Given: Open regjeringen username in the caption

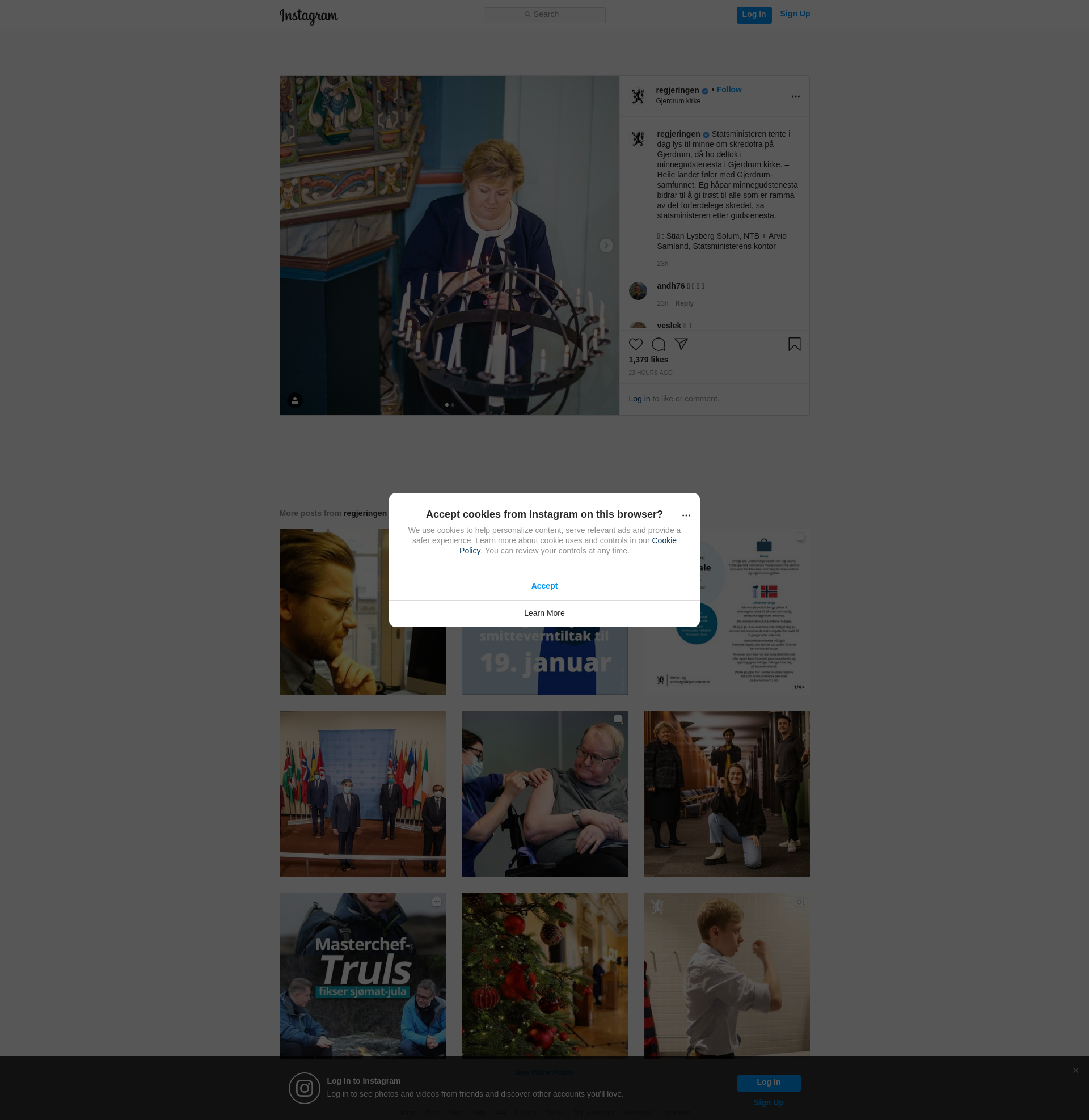Looking at the screenshot, I should coord(678,134).
